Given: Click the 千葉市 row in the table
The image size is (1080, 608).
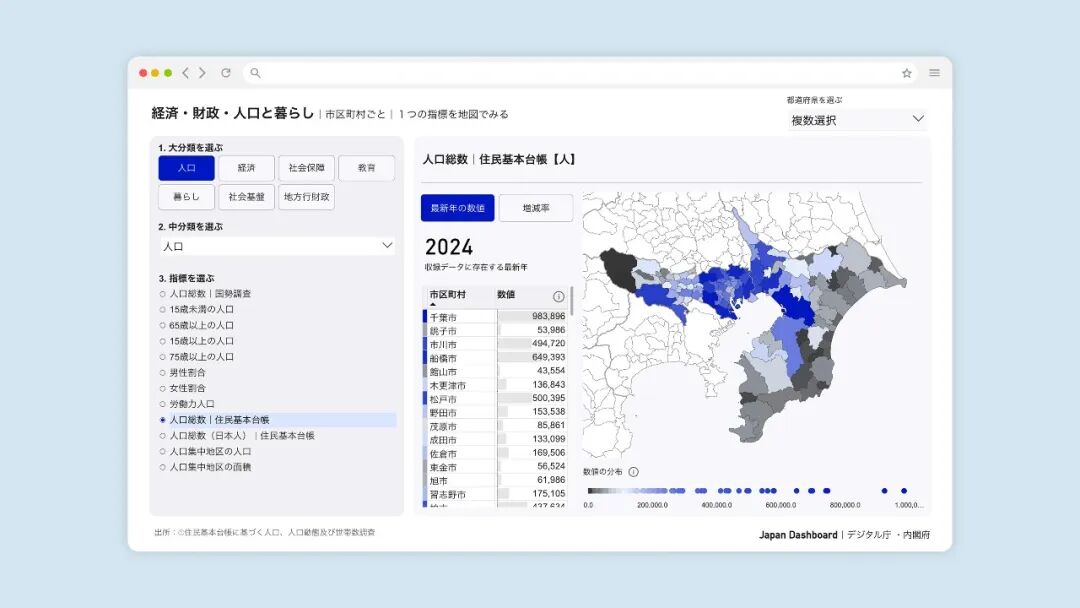Looking at the screenshot, I should [x=495, y=317].
